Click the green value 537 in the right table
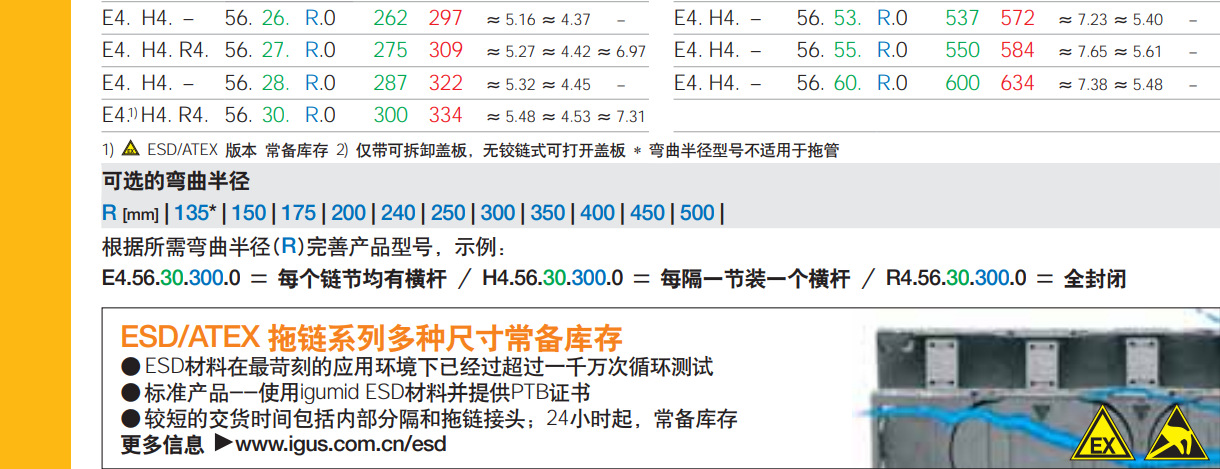Screen dimensions: 1220x469 coord(962,19)
